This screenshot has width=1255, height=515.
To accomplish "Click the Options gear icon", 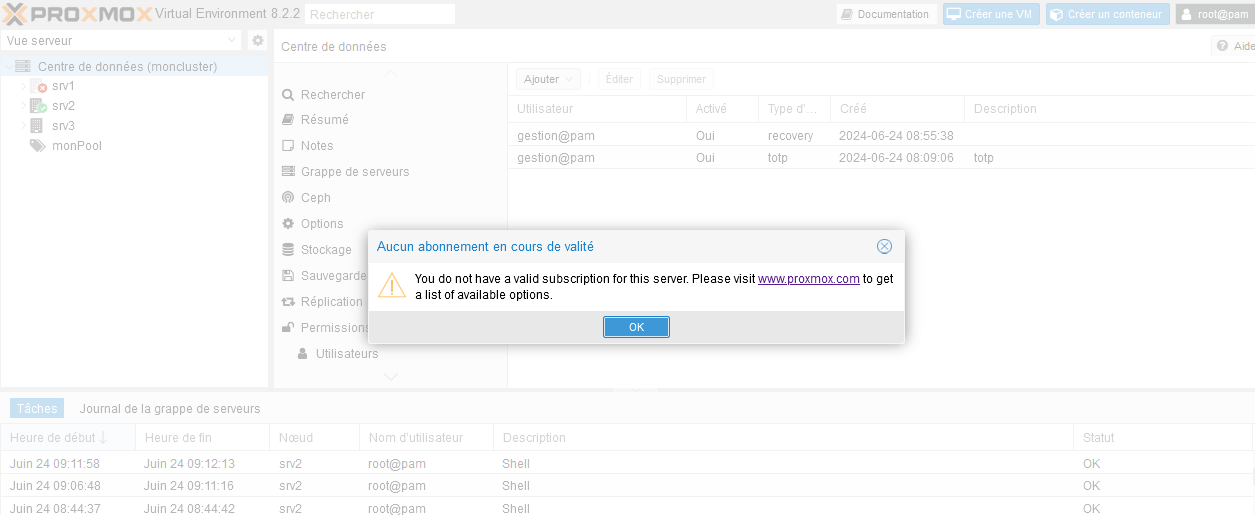I will [288, 224].
